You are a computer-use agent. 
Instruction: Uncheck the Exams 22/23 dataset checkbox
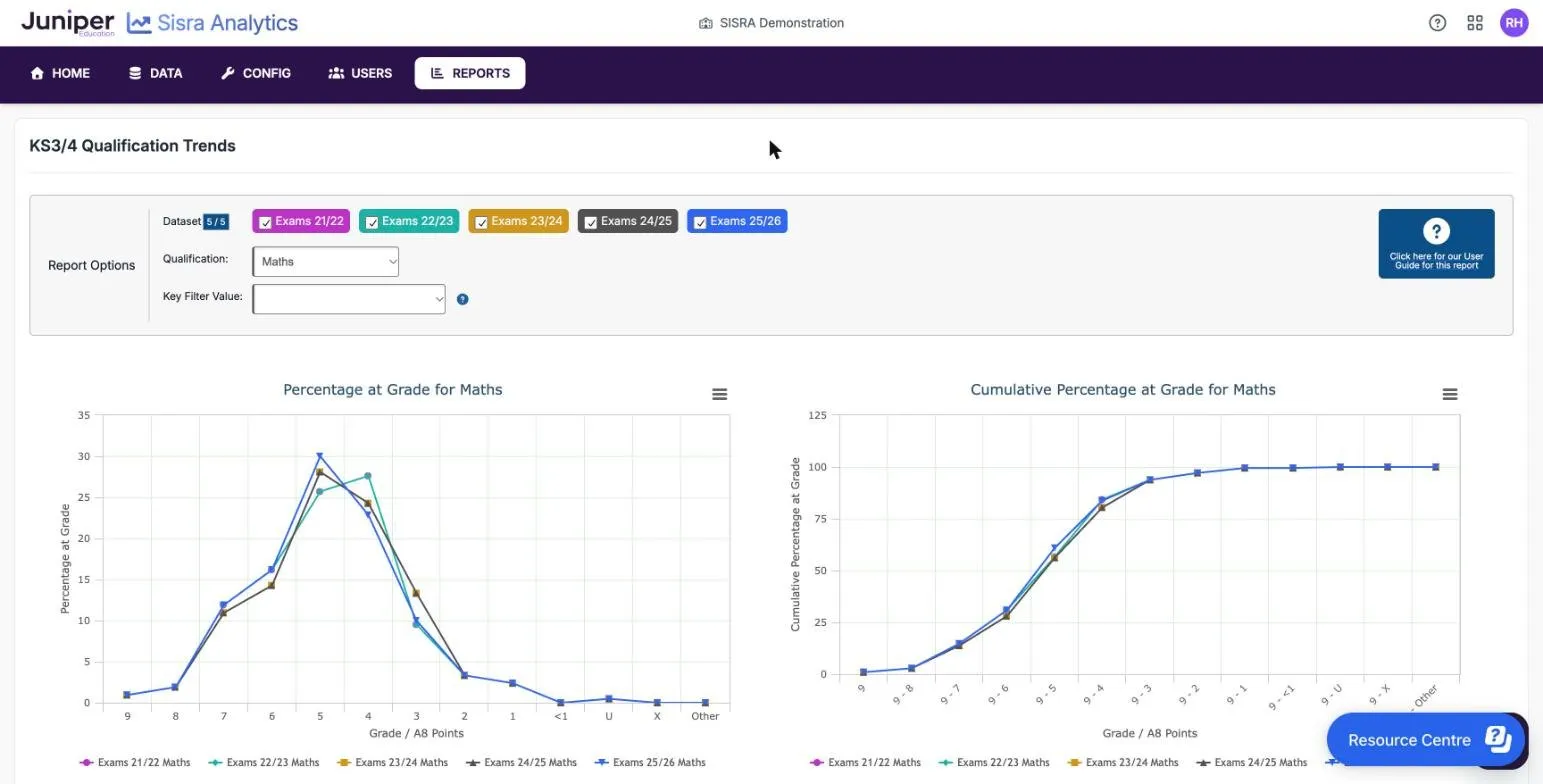point(372,223)
